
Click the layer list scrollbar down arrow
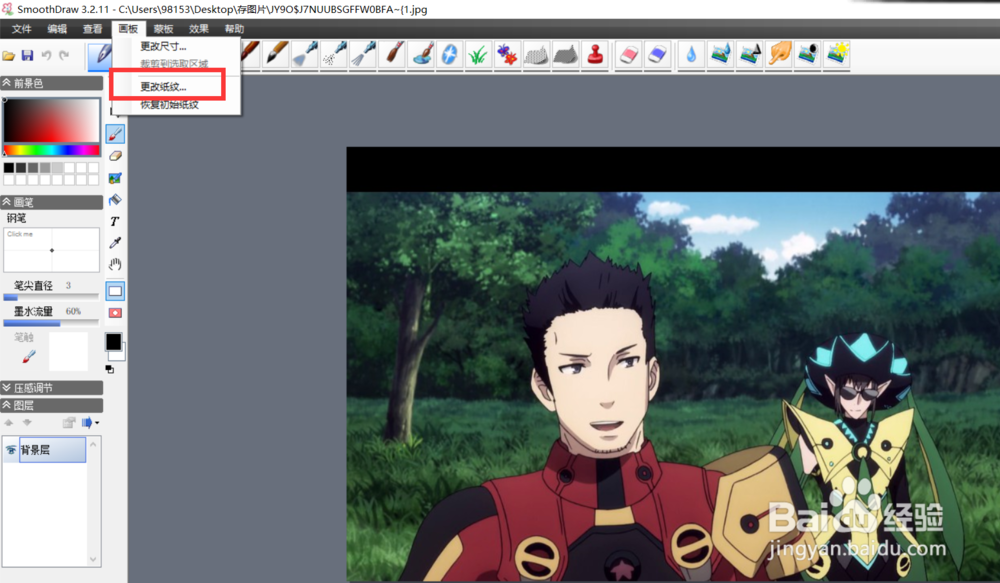tap(93, 559)
